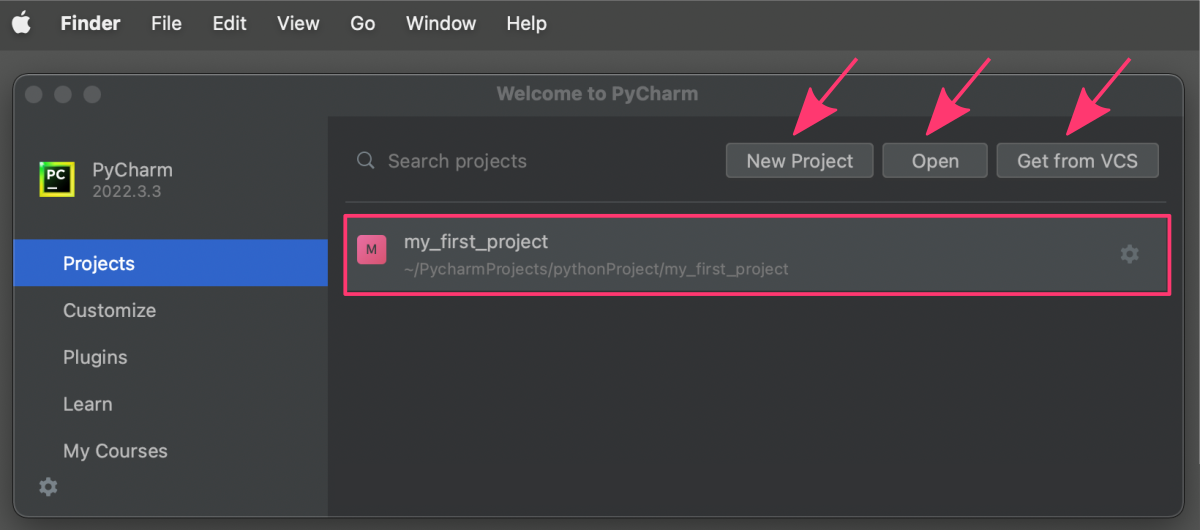Click Get from VCS button
The width and height of the screenshot is (1200, 530).
click(1077, 161)
